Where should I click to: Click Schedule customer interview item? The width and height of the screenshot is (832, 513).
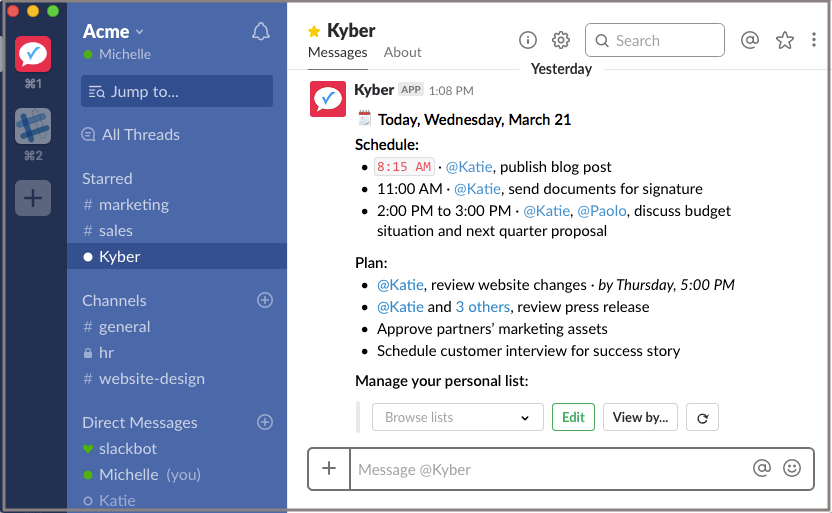click(x=528, y=351)
